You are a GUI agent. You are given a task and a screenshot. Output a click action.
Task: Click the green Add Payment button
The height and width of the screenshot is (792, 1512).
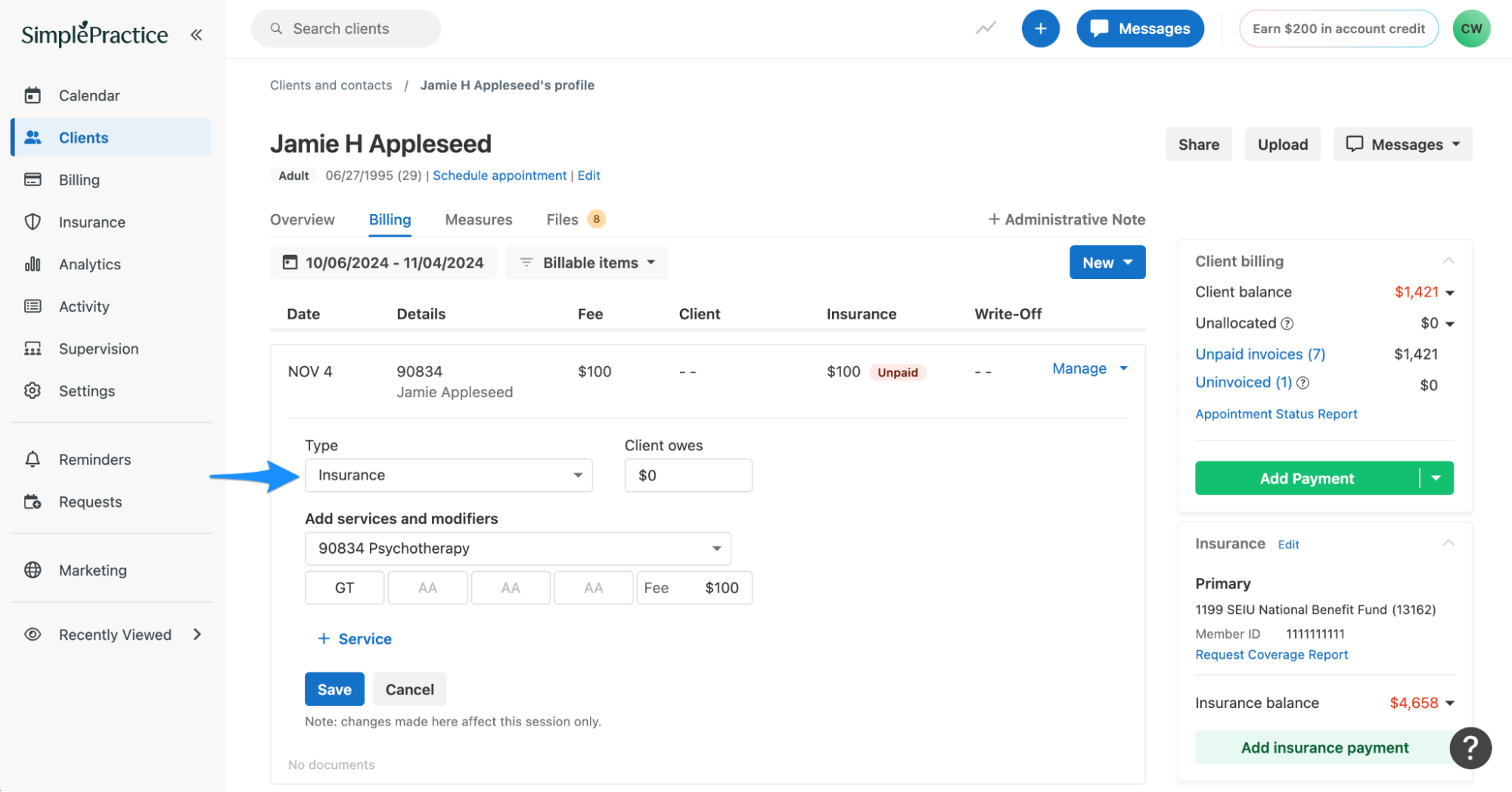(1306, 478)
